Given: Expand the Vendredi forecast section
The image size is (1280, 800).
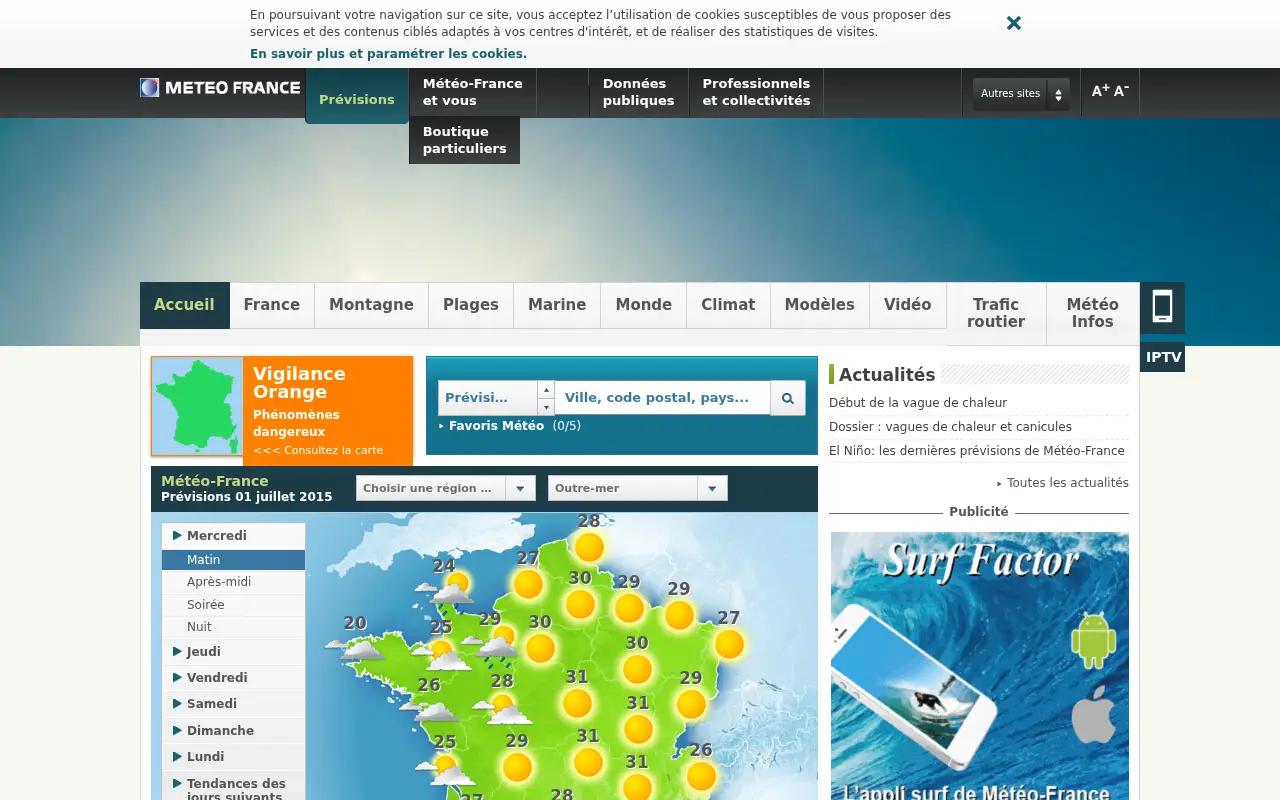Looking at the screenshot, I should [x=234, y=678].
